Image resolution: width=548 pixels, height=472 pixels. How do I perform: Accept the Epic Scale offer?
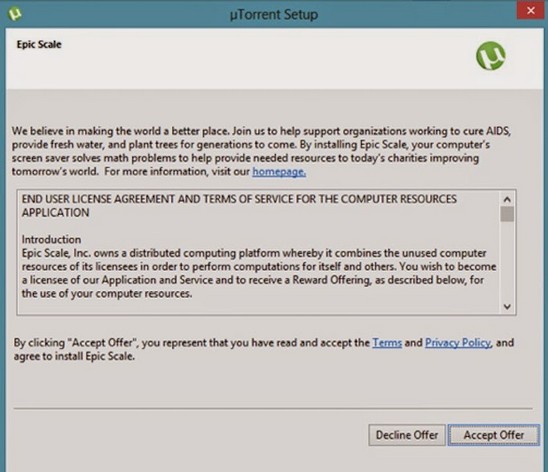[x=493, y=435]
